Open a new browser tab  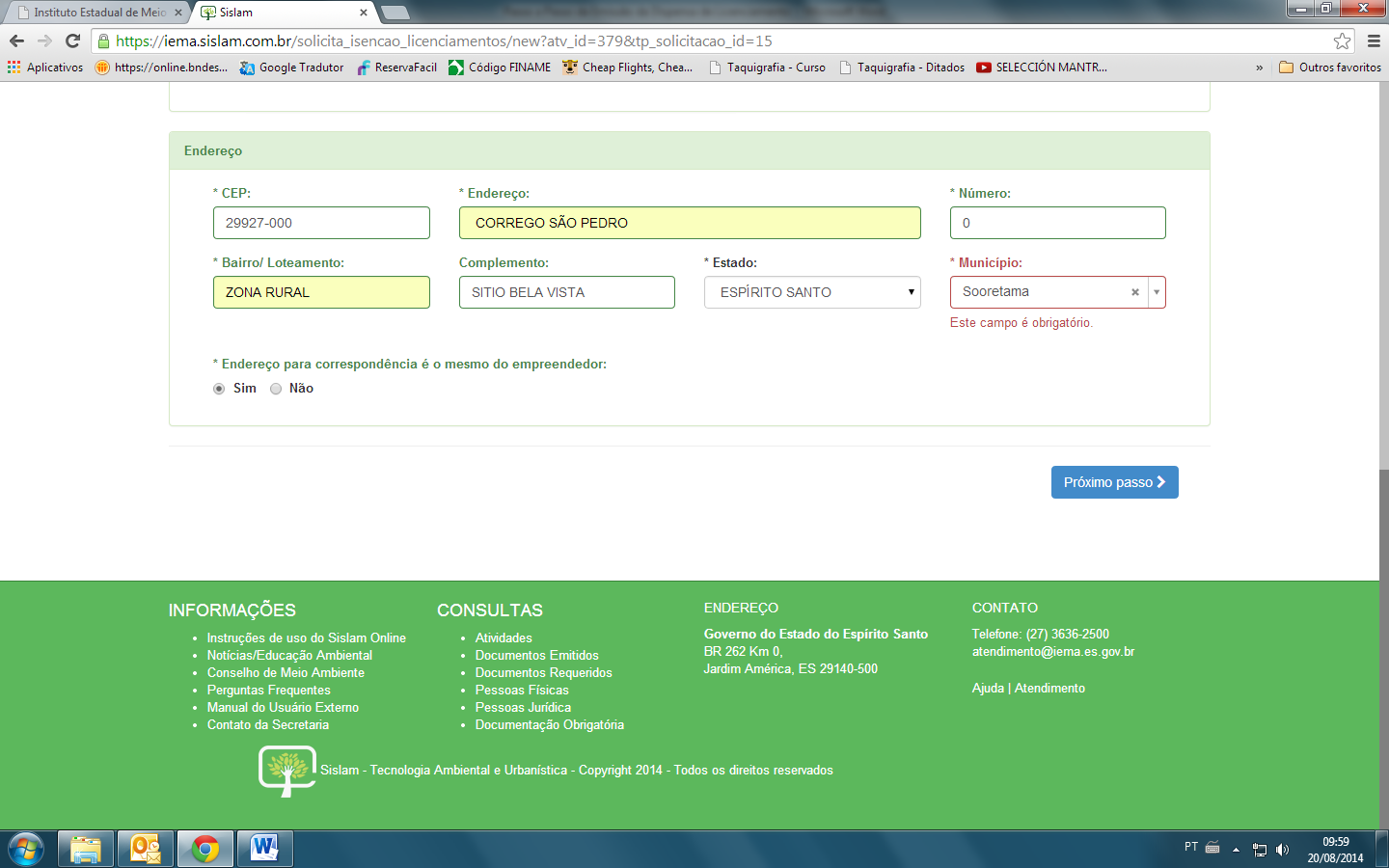coord(395,13)
